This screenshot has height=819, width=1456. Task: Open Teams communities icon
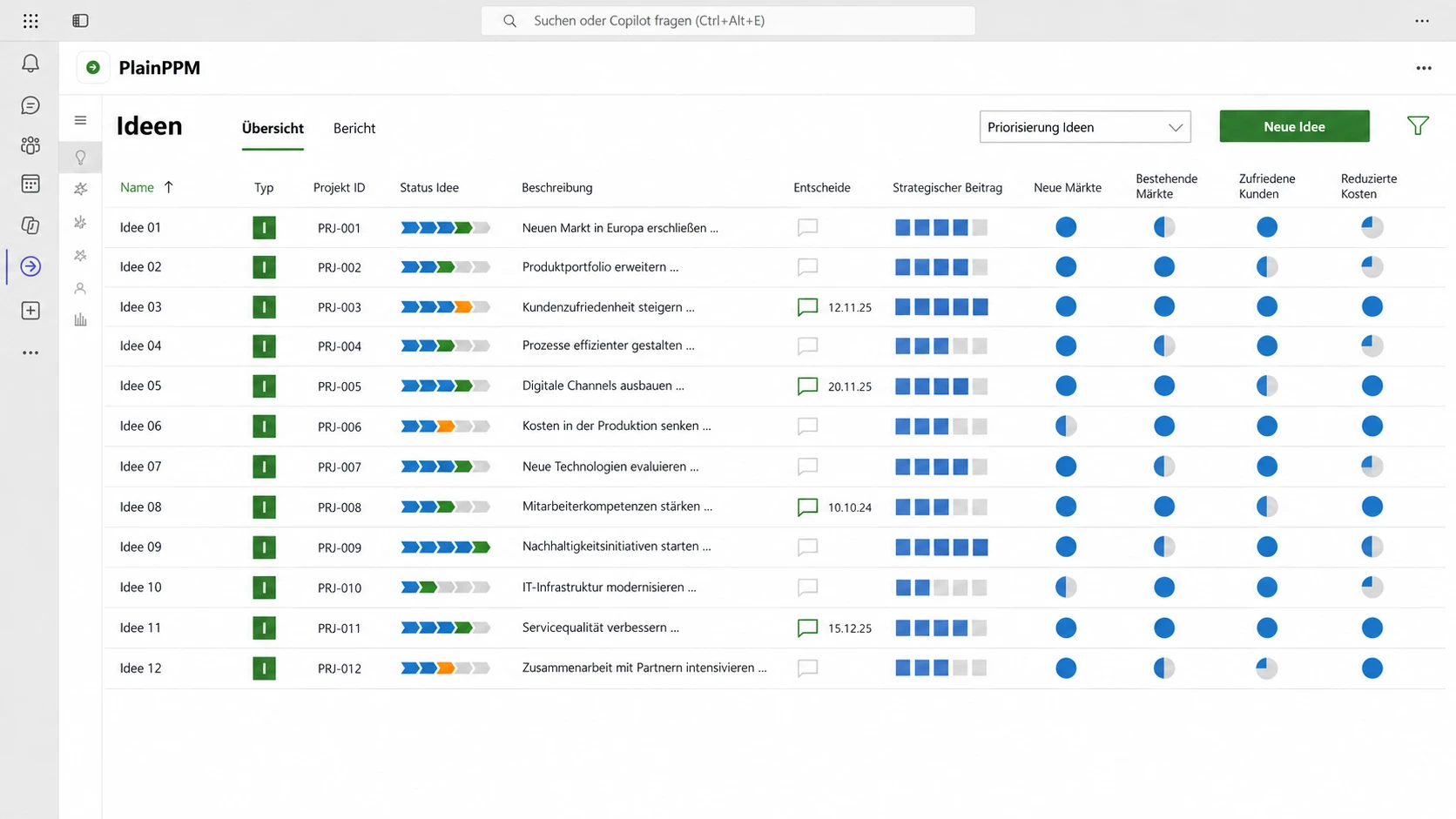pos(30,145)
